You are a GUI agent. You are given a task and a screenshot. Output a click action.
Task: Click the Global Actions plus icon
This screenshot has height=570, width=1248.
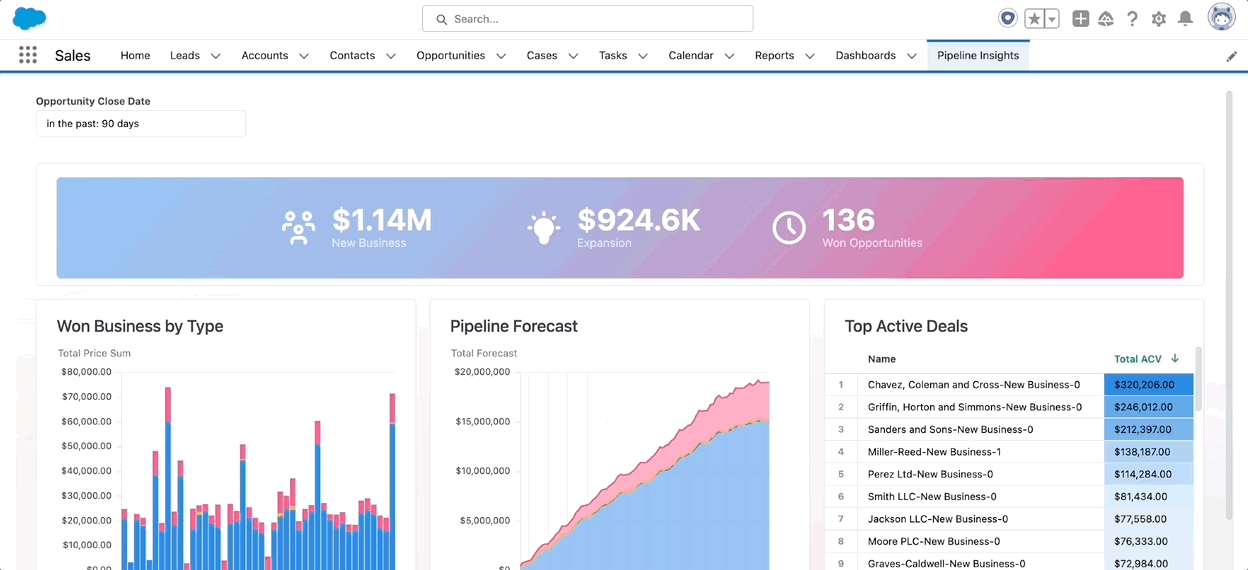tap(1080, 19)
